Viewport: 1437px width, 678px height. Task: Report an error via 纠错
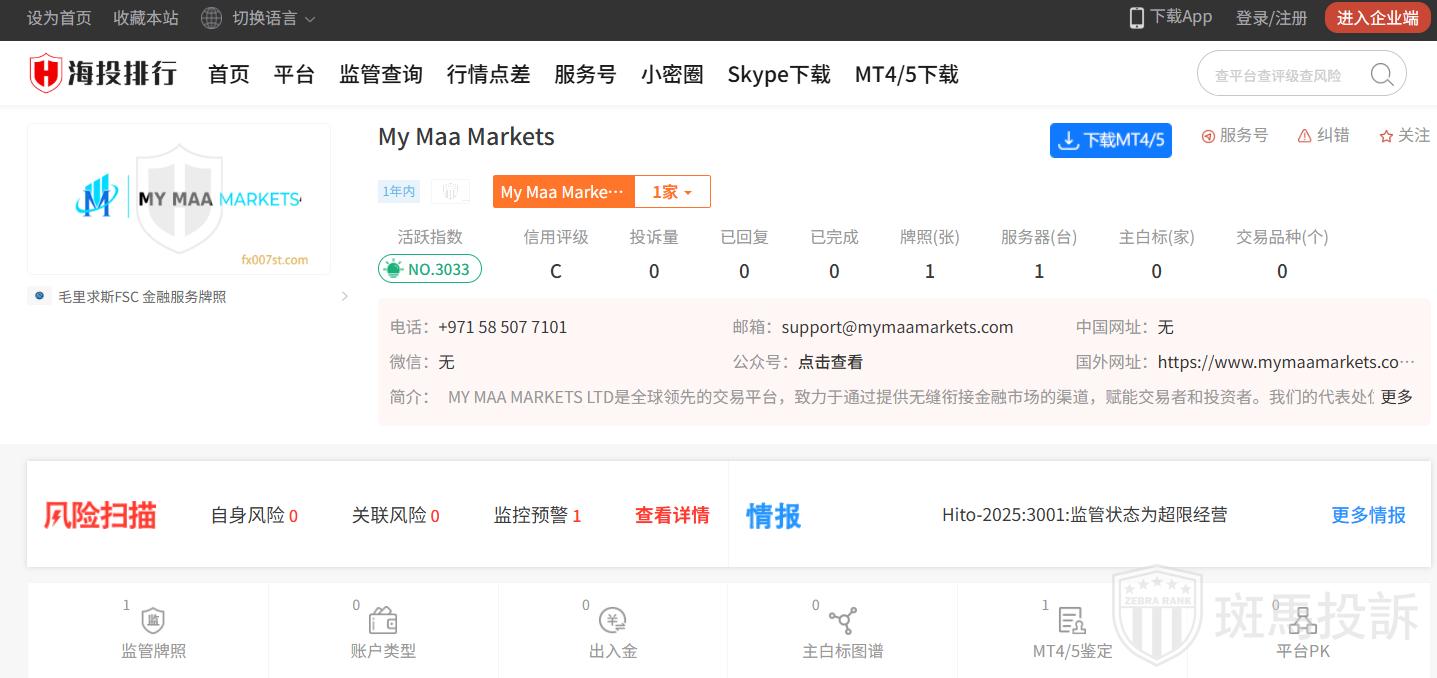(x=1323, y=136)
